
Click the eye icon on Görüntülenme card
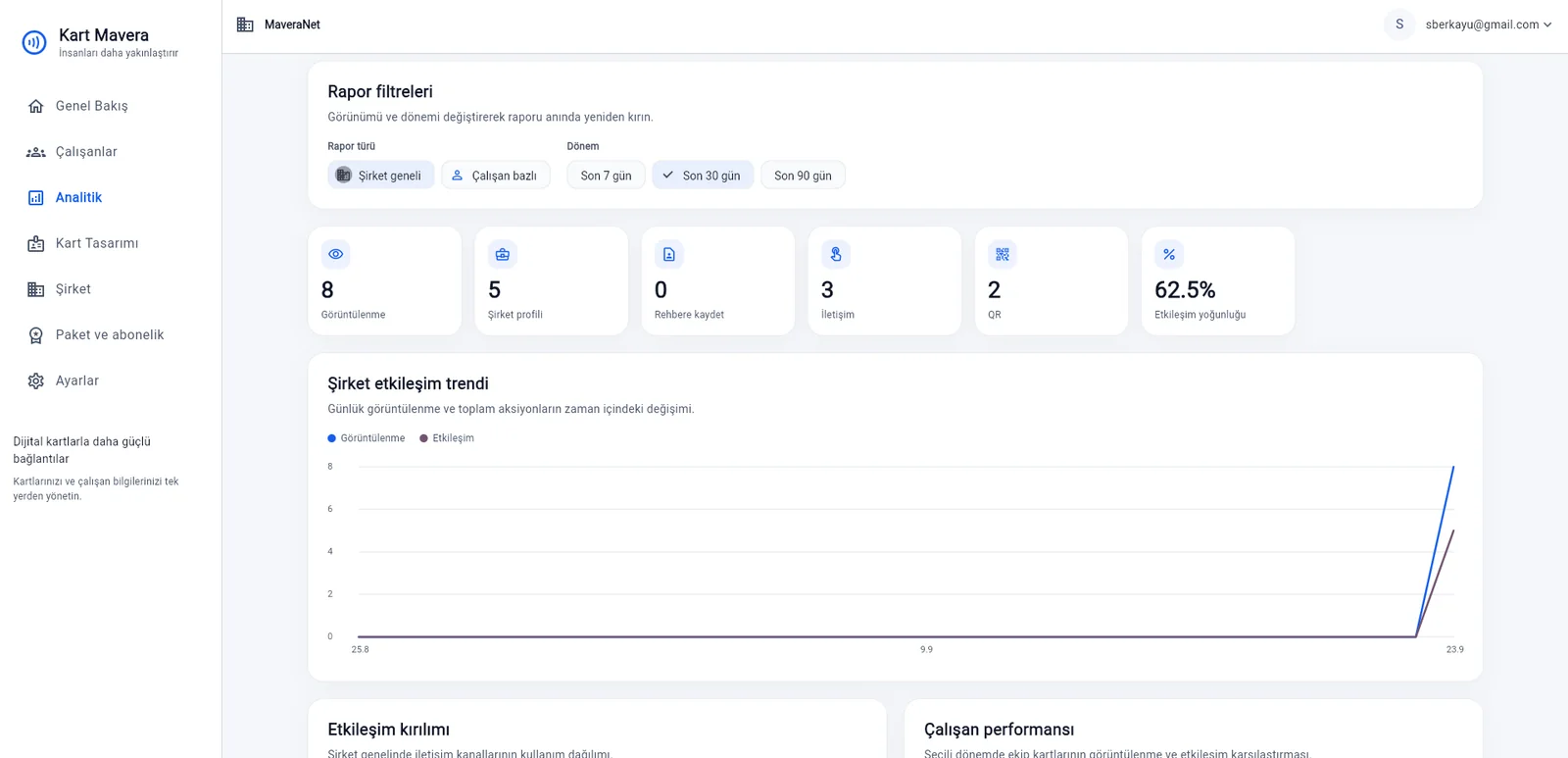click(x=336, y=254)
